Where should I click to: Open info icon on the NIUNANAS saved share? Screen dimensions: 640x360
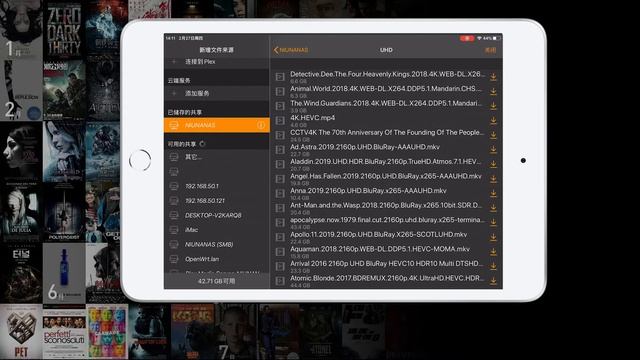261,125
